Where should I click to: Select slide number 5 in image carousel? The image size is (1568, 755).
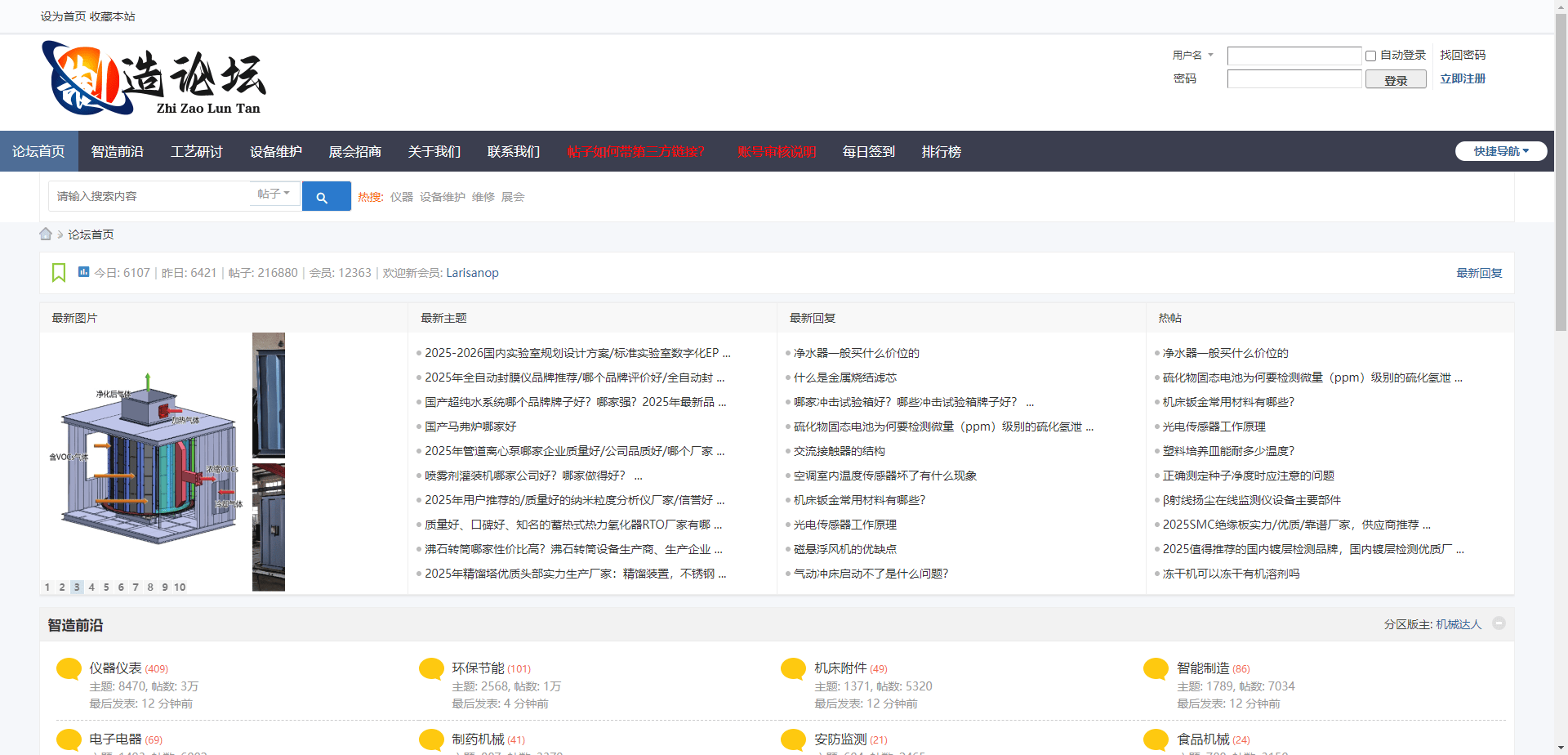coord(106,587)
